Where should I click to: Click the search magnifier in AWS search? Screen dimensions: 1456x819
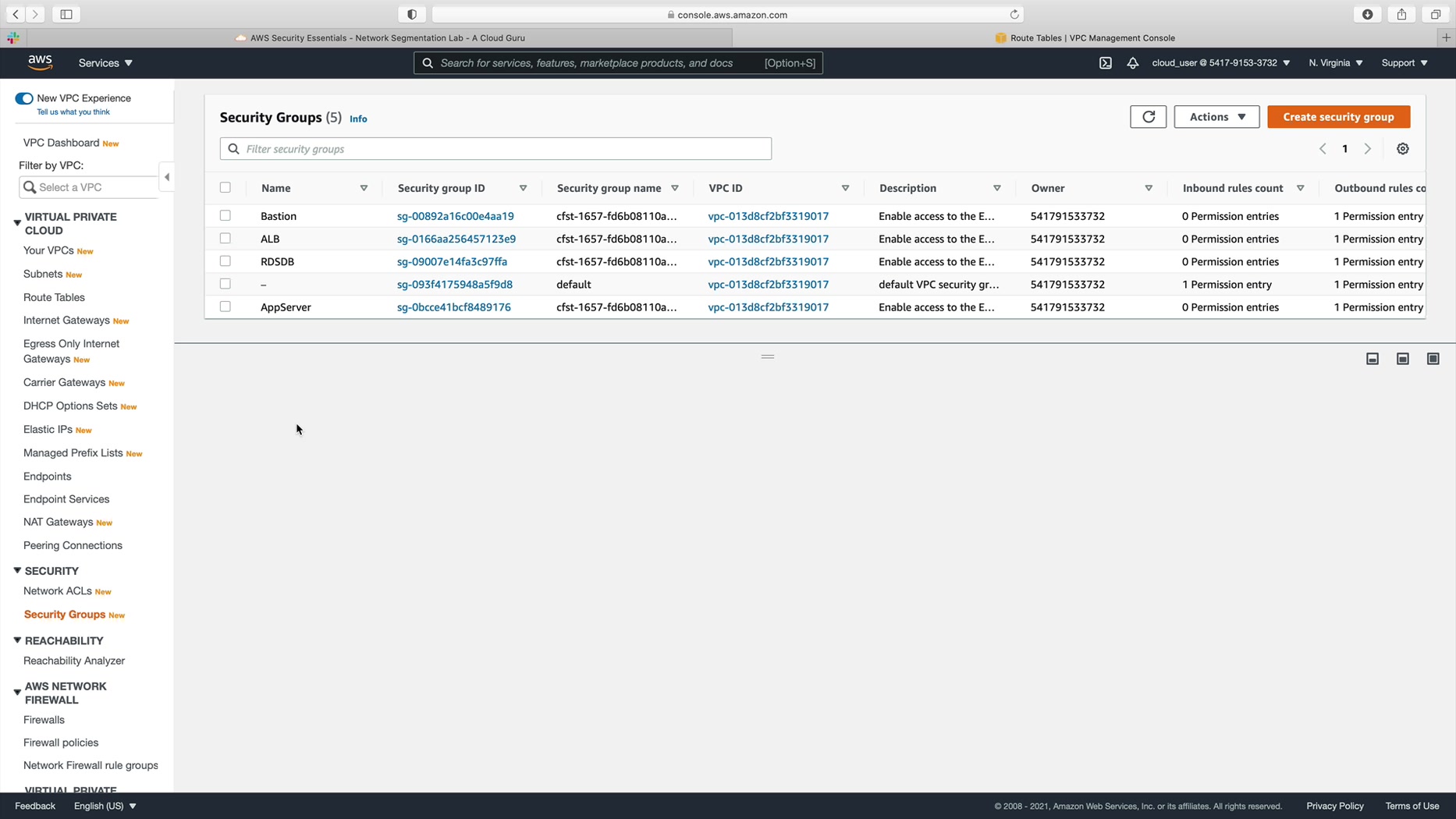pos(428,63)
